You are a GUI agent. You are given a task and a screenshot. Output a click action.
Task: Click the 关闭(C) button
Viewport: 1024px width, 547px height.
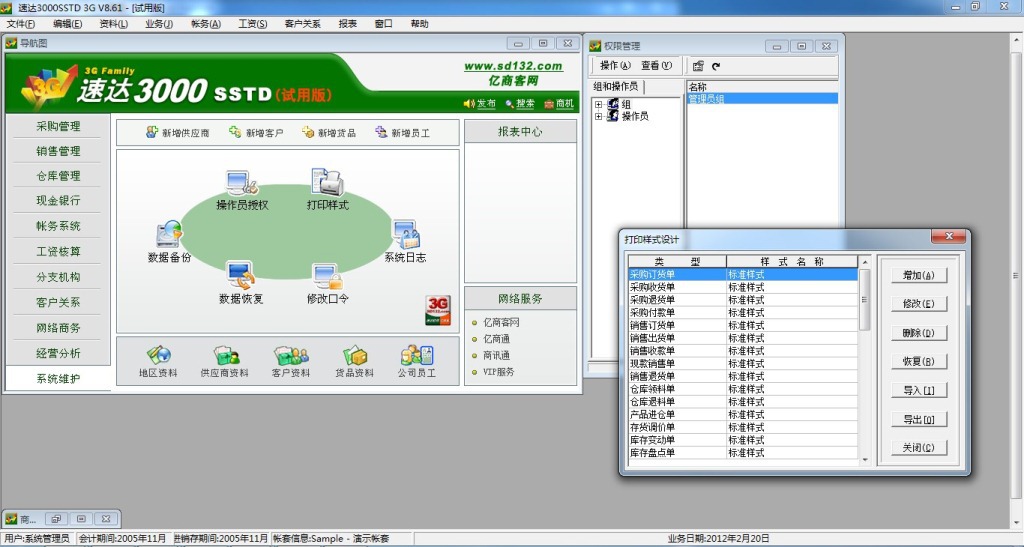coord(918,448)
